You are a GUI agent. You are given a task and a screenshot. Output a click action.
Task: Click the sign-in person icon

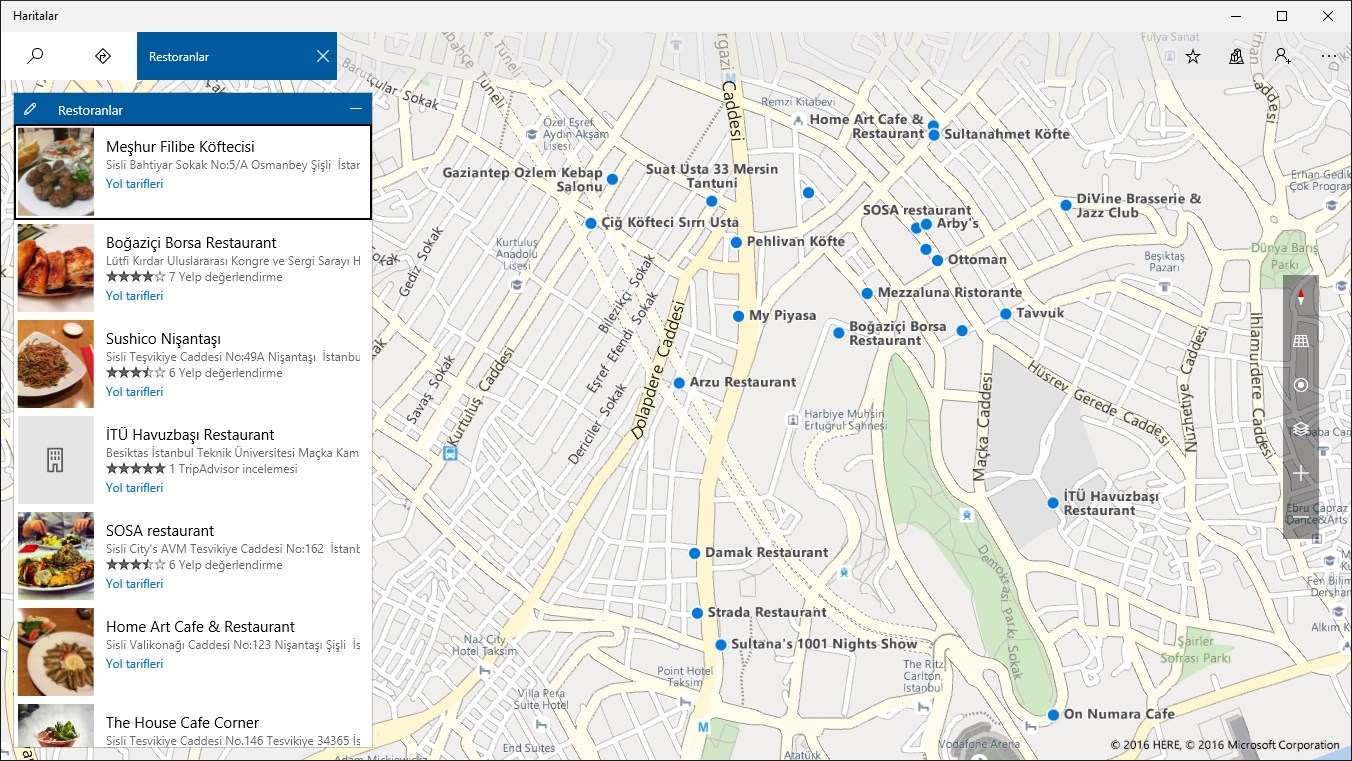tap(1283, 56)
